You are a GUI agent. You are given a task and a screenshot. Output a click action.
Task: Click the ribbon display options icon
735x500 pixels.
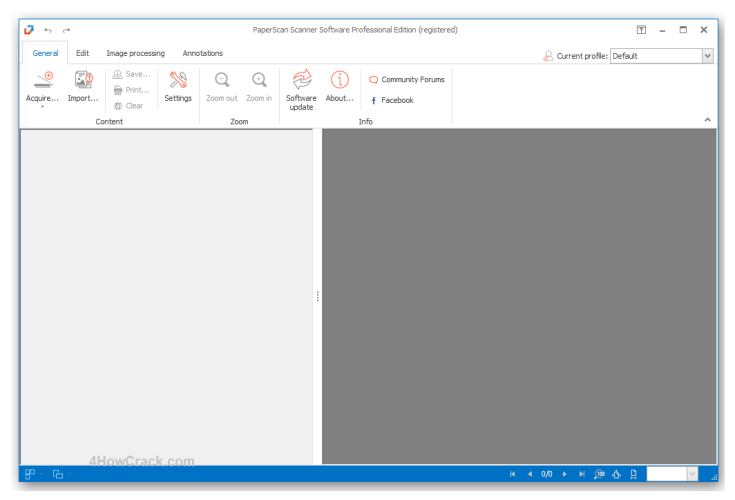click(x=641, y=30)
